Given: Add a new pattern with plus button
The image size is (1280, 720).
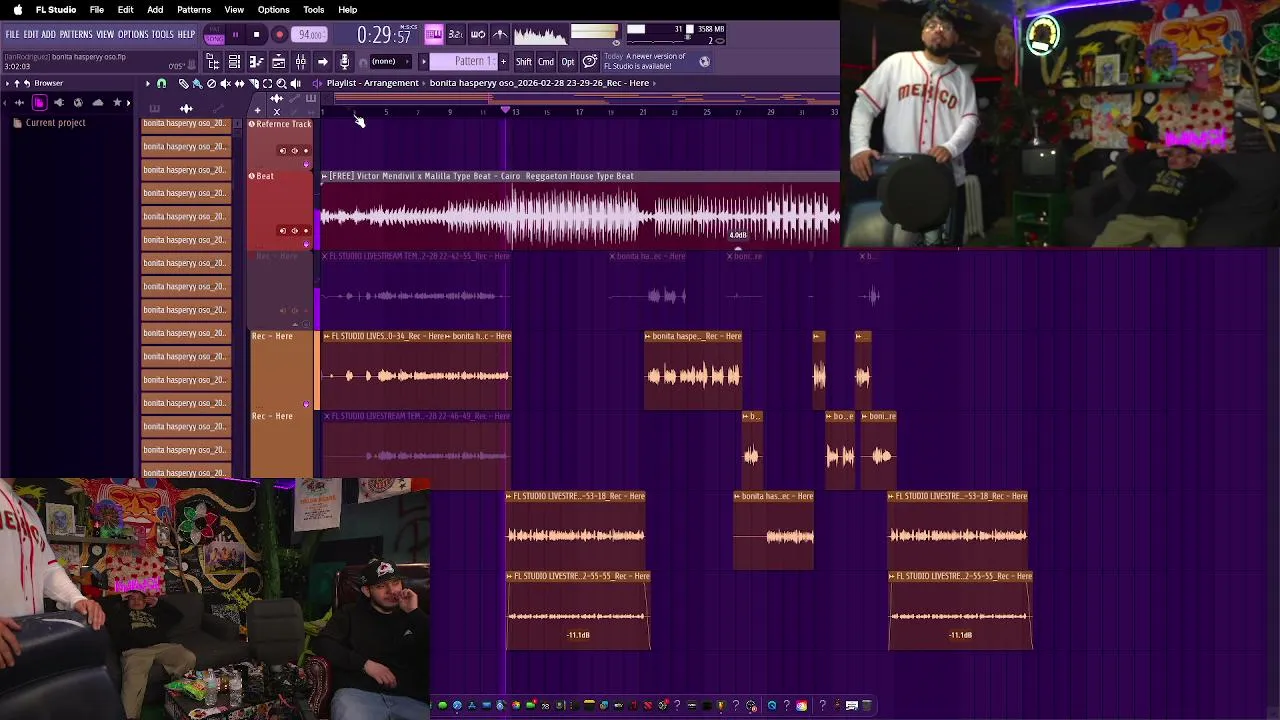Looking at the screenshot, I should tap(503, 62).
